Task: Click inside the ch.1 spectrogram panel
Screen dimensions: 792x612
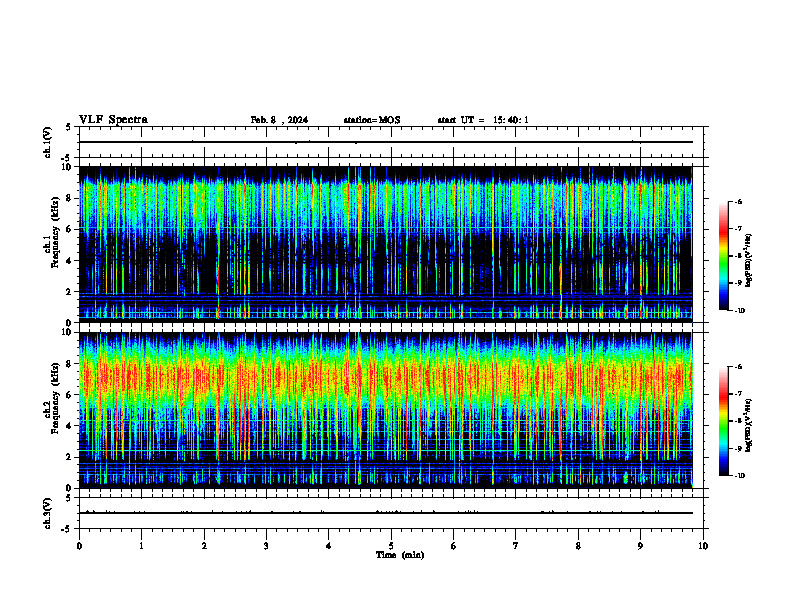Action: click(x=385, y=244)
